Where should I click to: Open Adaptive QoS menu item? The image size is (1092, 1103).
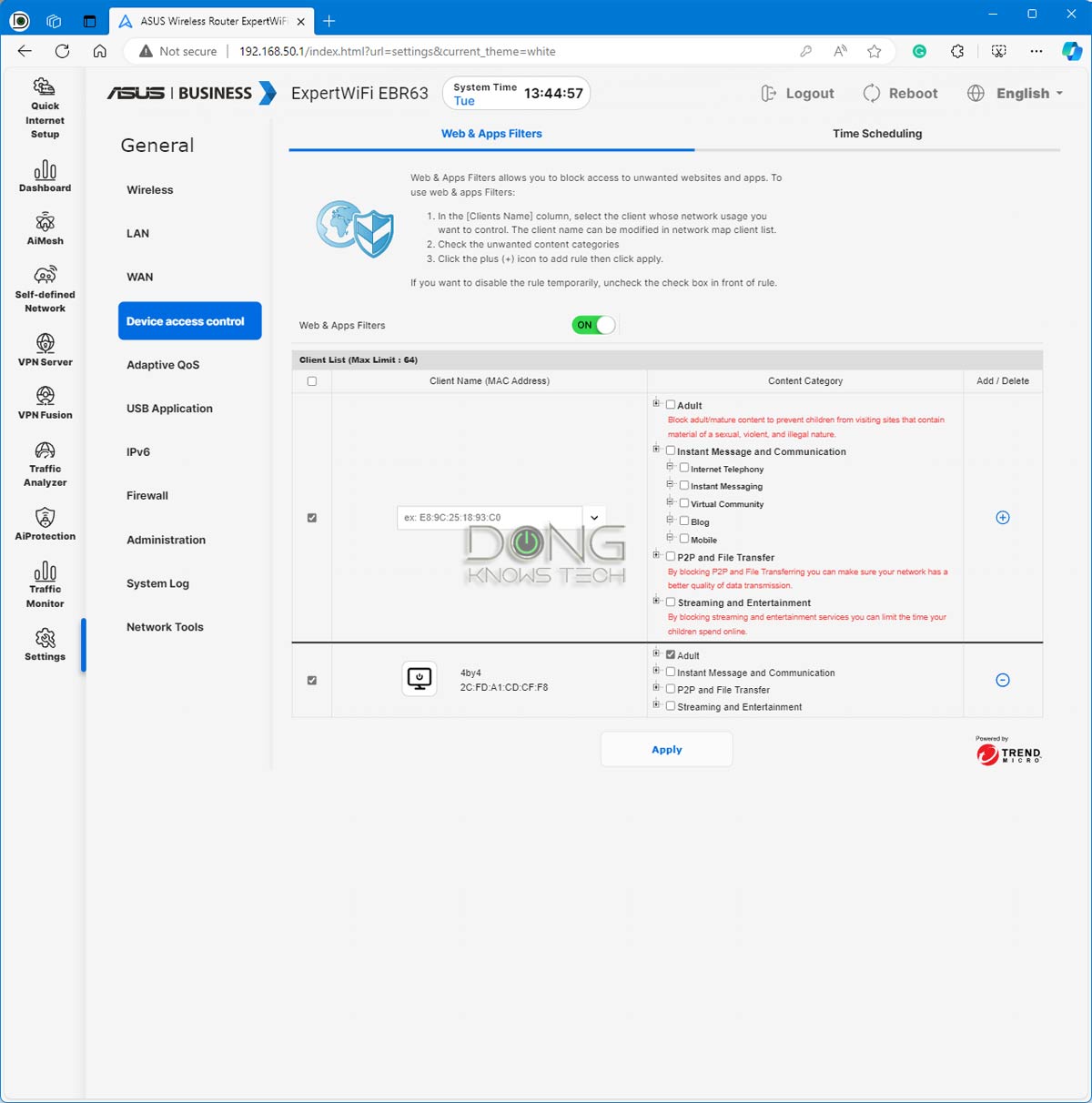[163, 365]
